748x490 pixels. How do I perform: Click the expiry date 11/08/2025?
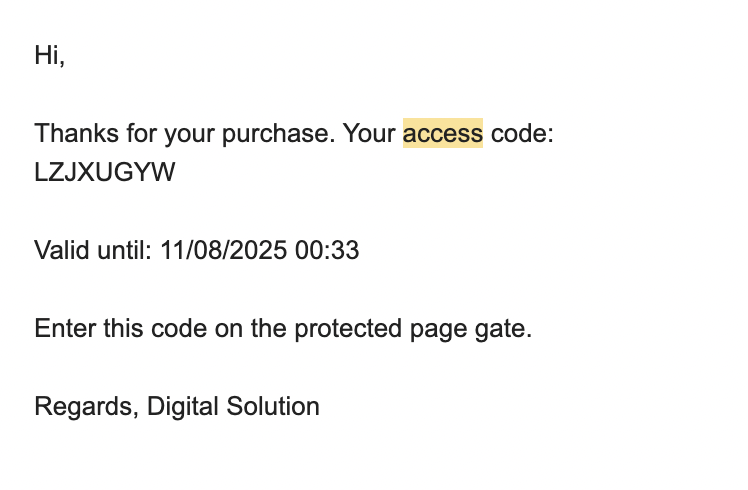(224, 250)
